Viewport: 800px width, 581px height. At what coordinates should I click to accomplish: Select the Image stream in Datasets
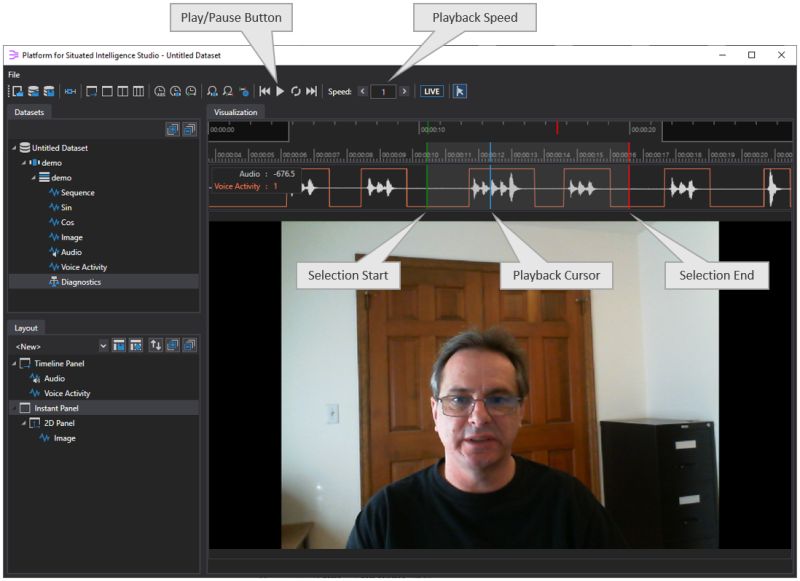click(x=71, y=237)
